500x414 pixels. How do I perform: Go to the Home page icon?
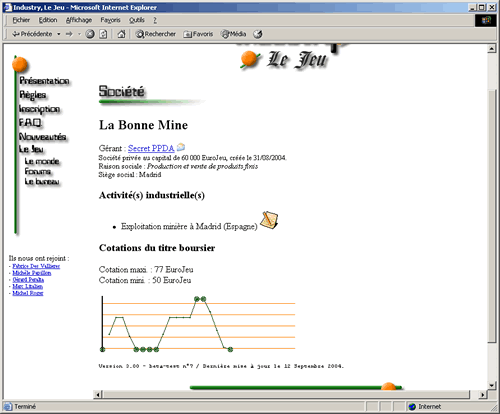pyautogui.click(x=121, y=34)
